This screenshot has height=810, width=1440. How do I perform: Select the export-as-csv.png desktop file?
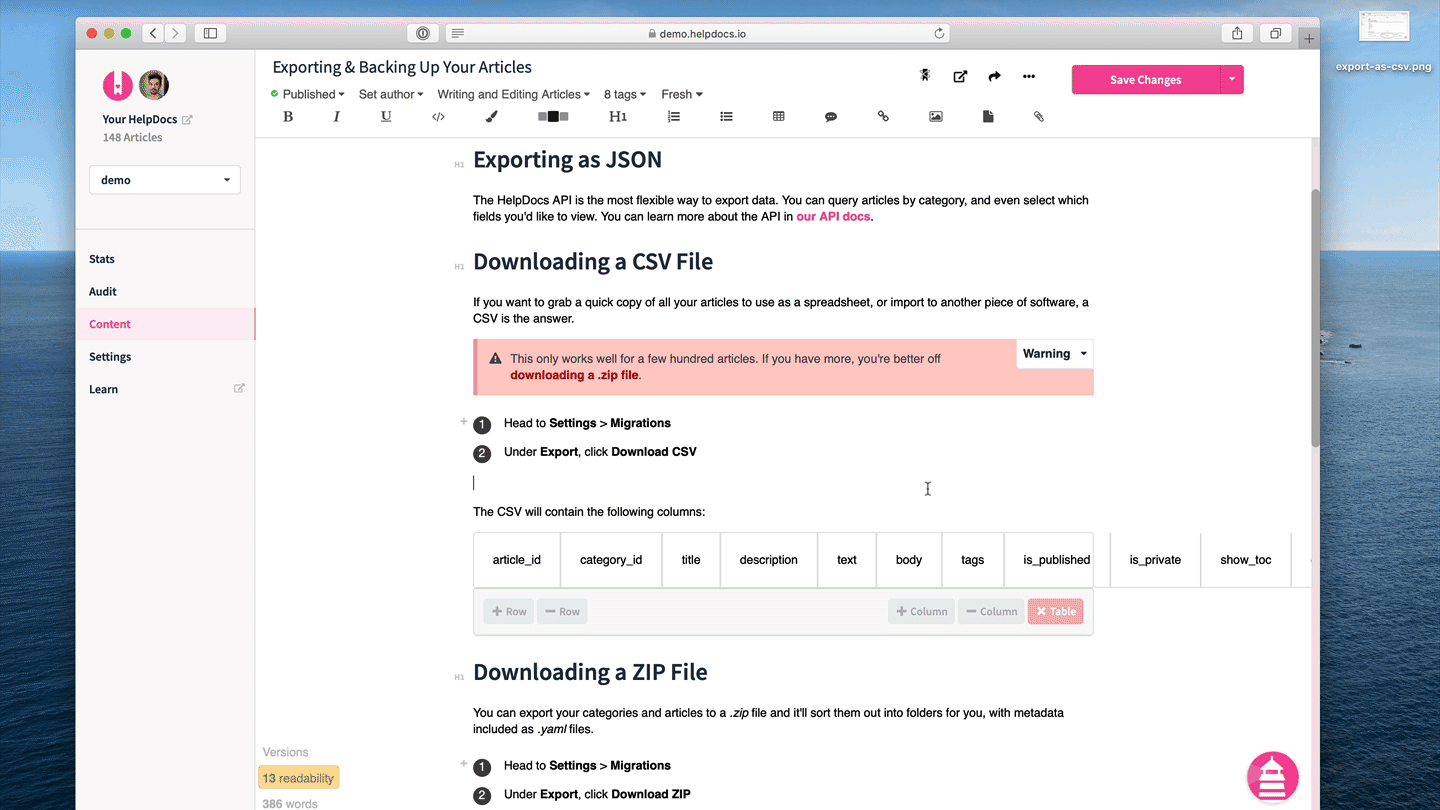pos(1383,42)
